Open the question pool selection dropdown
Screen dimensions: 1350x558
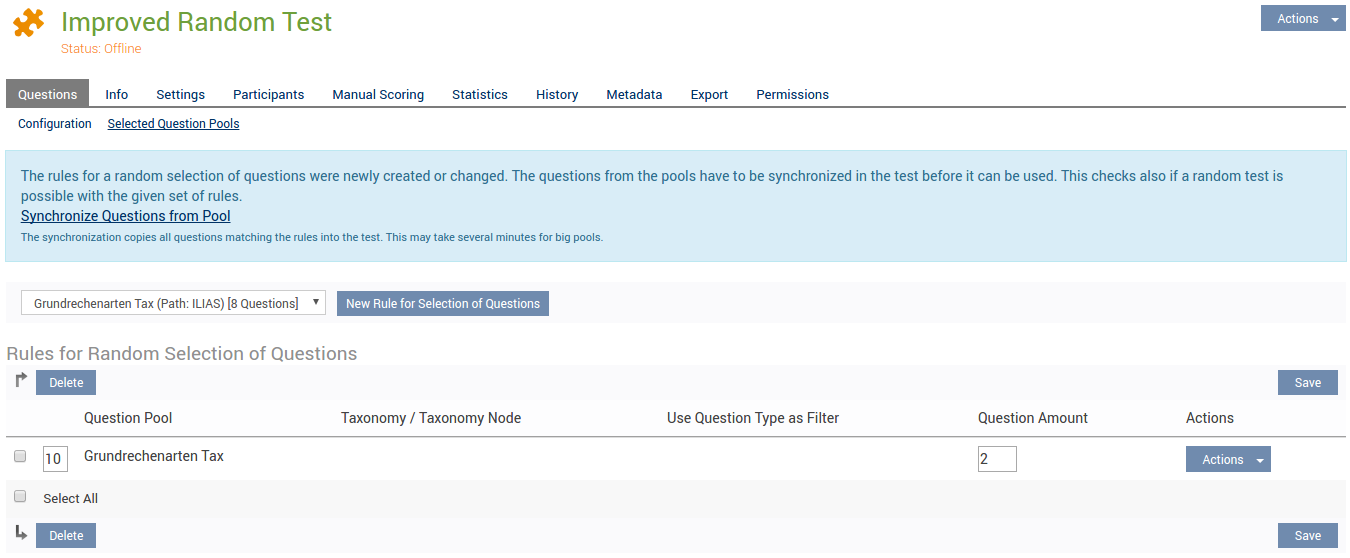point(173,303)
